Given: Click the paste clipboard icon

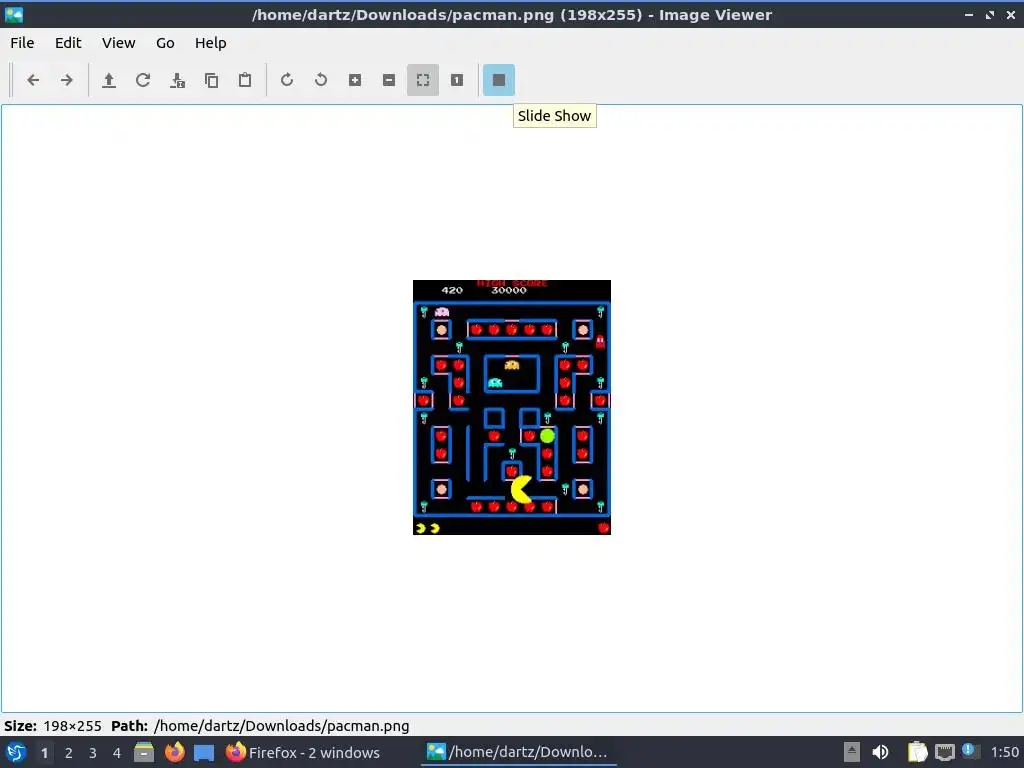Looking at the screenshot, I should coord(245,80).
